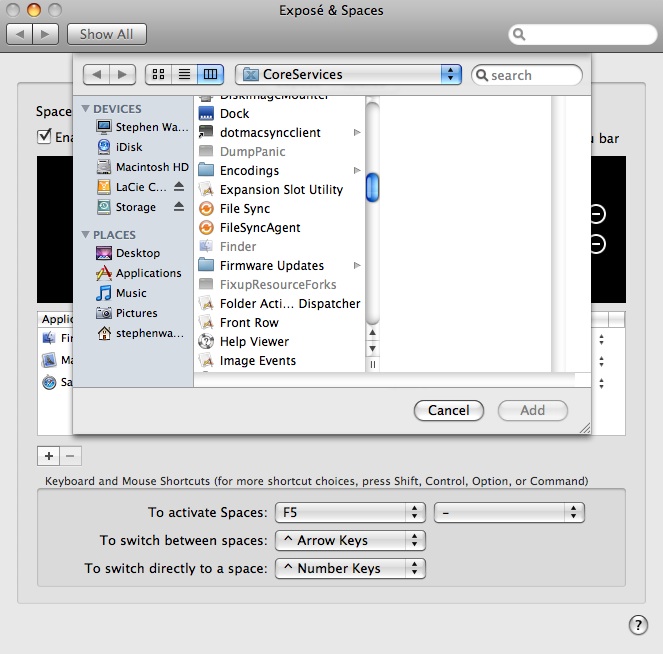Expand the Firmware Updates arrow
Viewport: 663px width, 654px height.
357,265
